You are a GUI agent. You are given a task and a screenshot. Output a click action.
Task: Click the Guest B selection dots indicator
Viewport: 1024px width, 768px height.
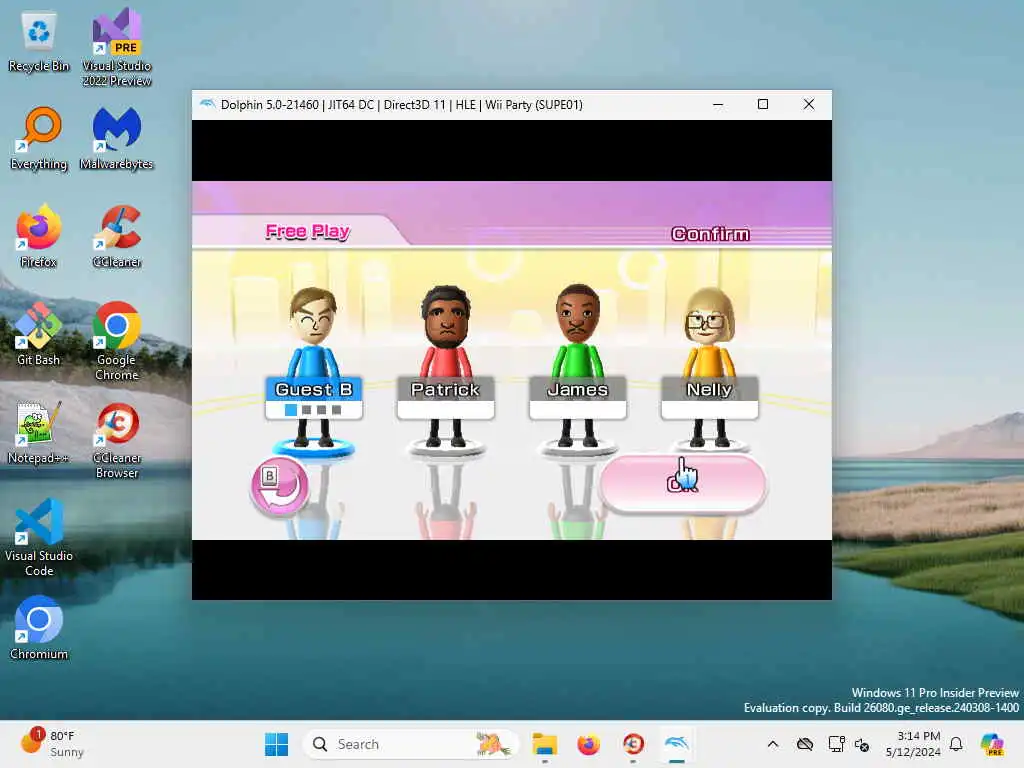pyautogui.click(x=313, y=410)
